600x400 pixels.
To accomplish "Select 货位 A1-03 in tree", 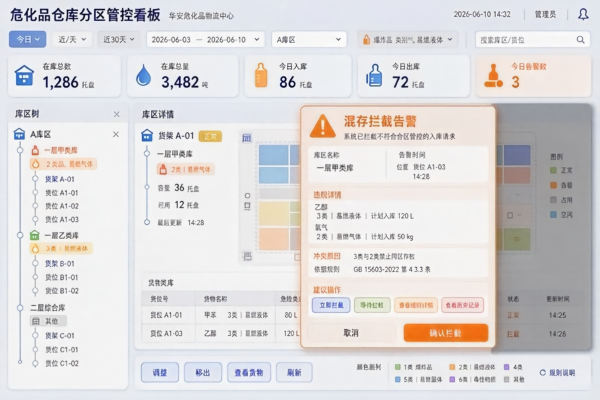I will pyautogui.click(x=62, y=220).
